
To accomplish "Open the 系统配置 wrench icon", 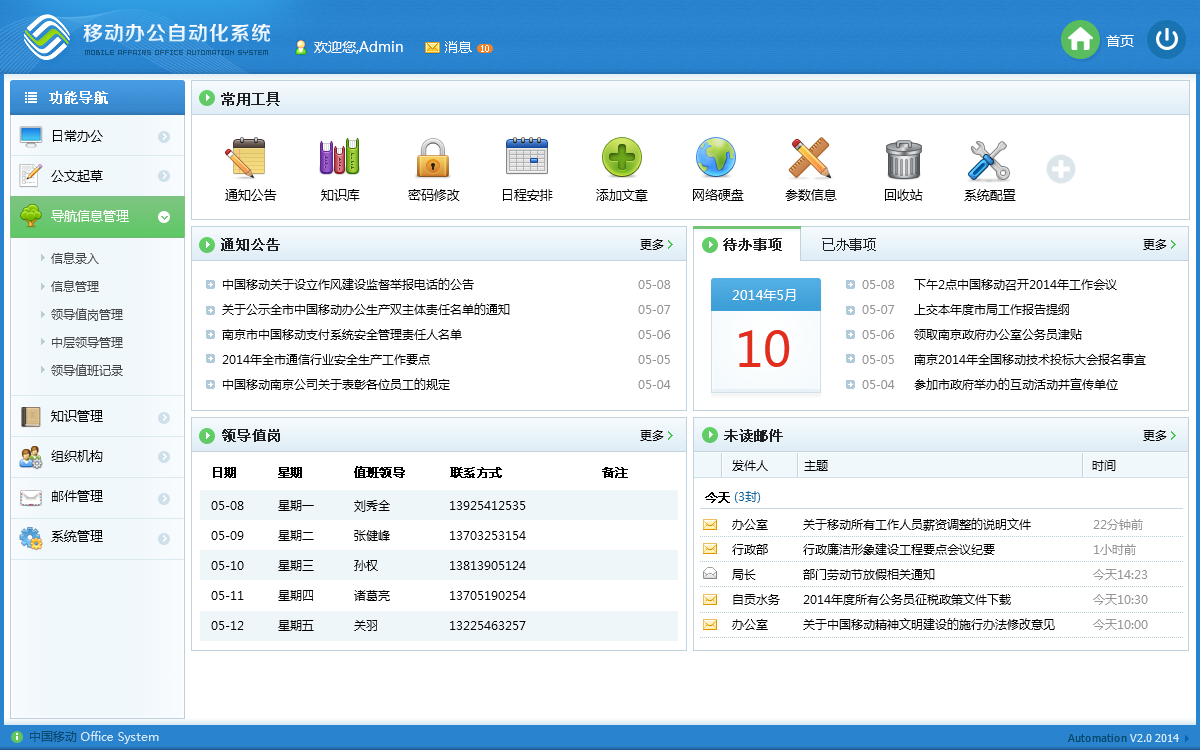I will (x=989, y=159).
